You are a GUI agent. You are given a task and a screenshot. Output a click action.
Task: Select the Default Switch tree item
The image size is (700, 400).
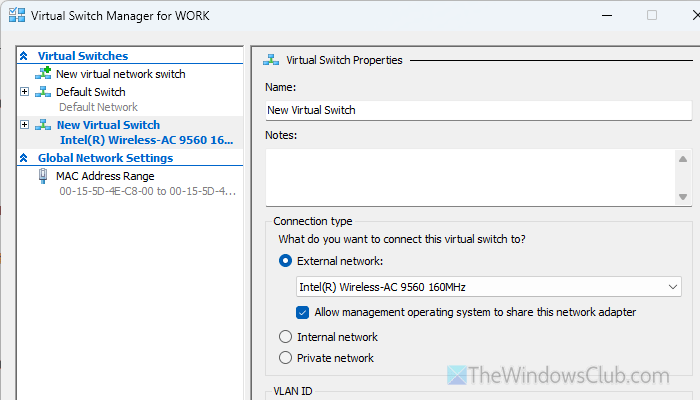click(91, 92)
